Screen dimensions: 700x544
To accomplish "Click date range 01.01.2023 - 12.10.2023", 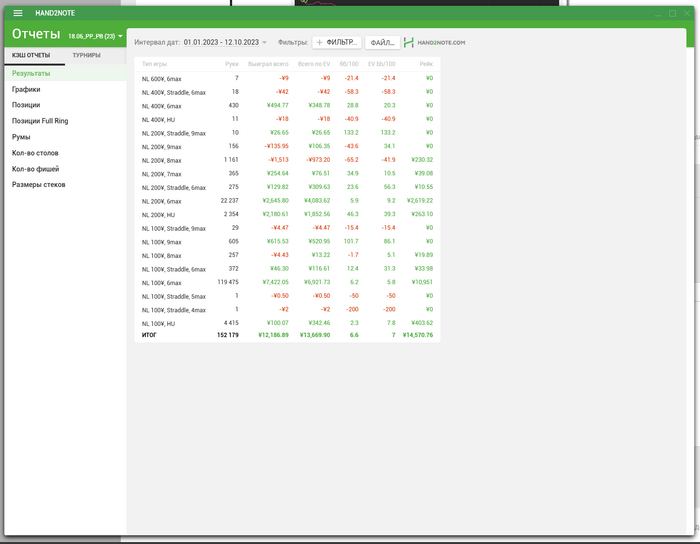I will pos(221,42).
